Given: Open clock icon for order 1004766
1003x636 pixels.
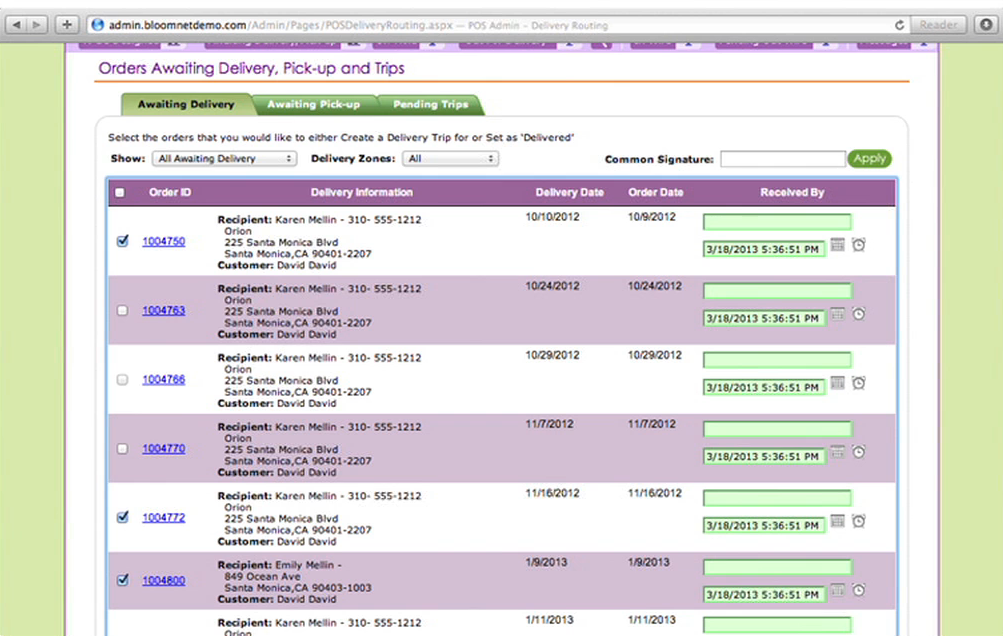Looking at the screenshot, I should coord(858,383).
